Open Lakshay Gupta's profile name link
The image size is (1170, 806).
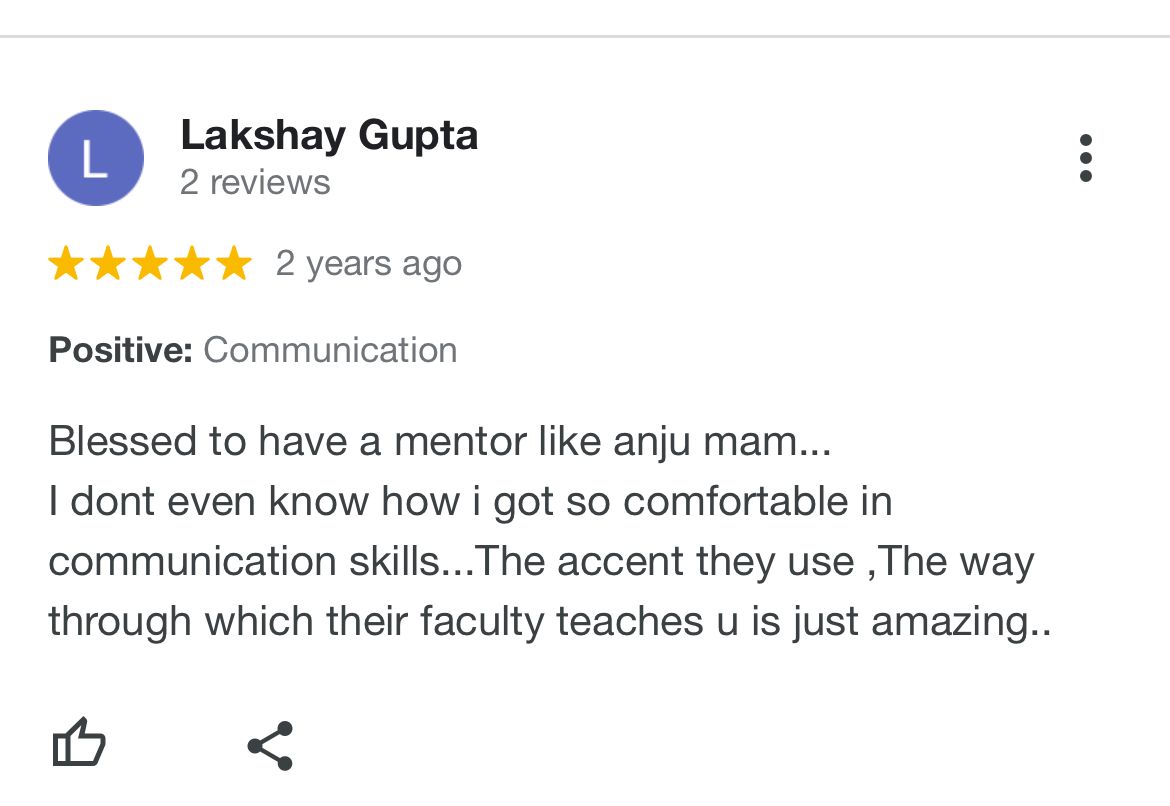(329, 135)
